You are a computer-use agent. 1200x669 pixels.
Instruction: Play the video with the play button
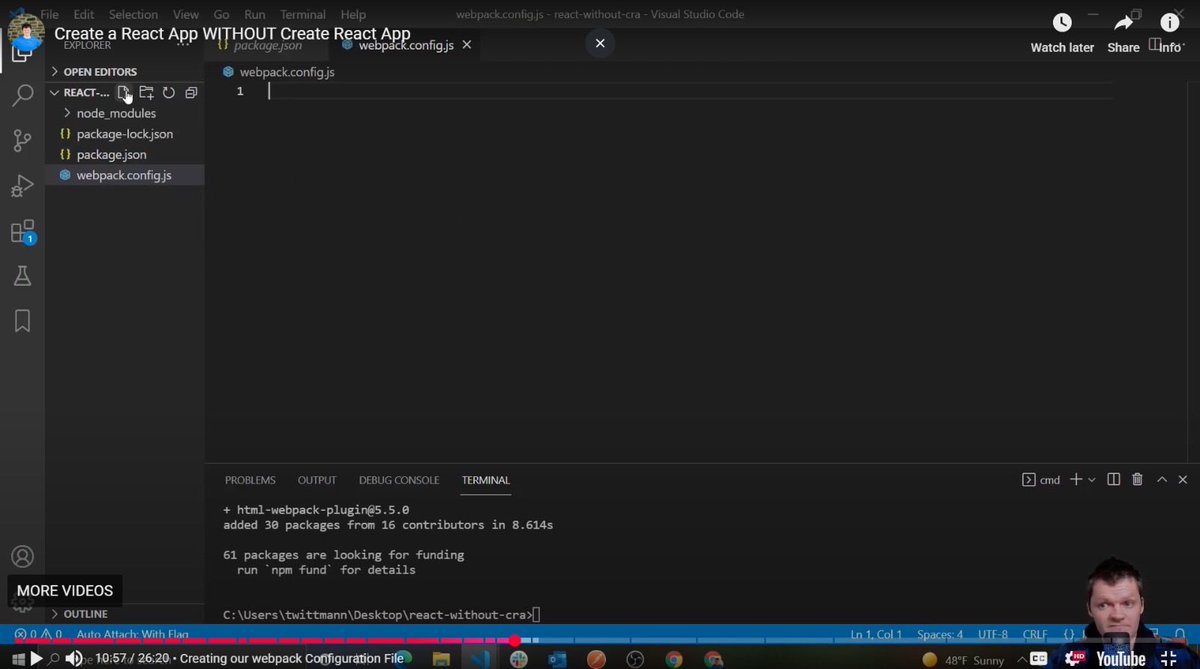[x=36, y=658]
